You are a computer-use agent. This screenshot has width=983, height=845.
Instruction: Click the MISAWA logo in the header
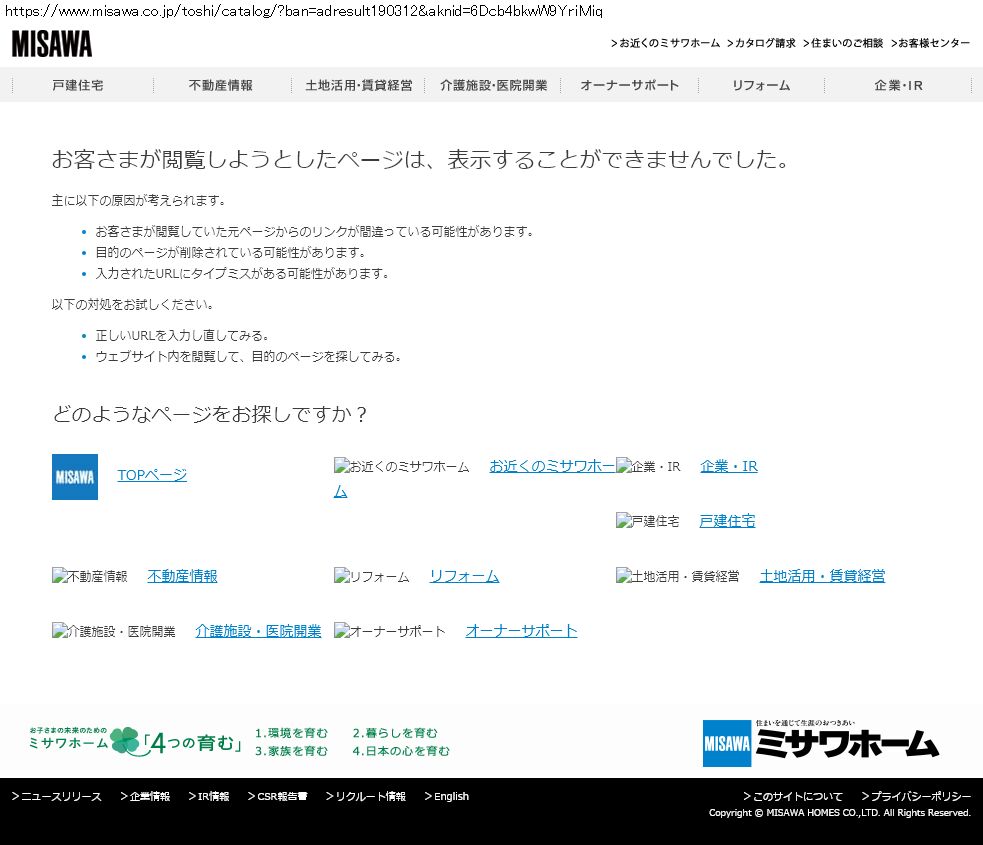(x=52, y=44)
